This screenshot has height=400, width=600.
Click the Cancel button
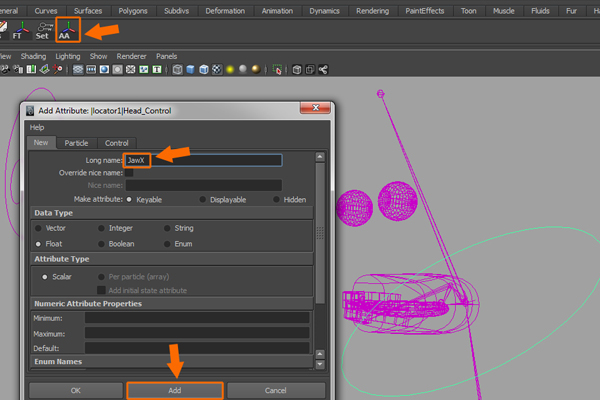(x=276, y=390)
